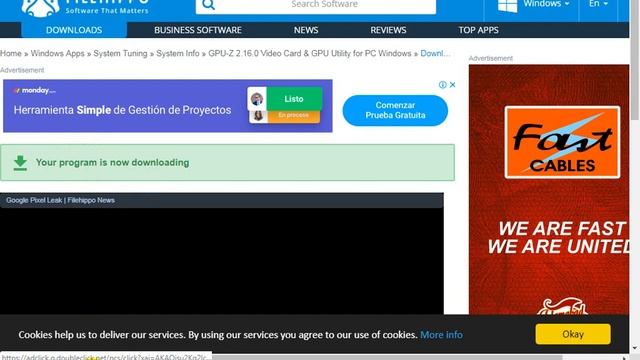Click the Fast Cables logo

(x=562, y=142)
